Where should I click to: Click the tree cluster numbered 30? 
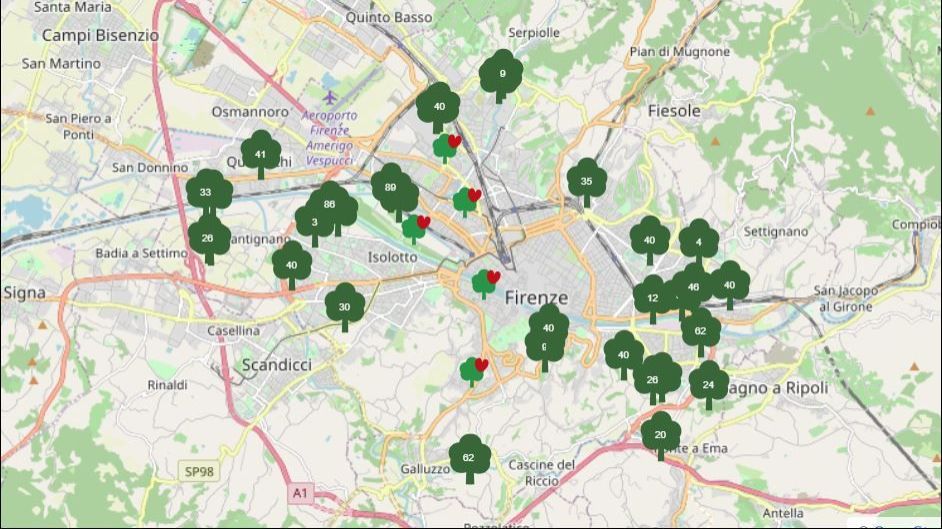pos(345,307)
